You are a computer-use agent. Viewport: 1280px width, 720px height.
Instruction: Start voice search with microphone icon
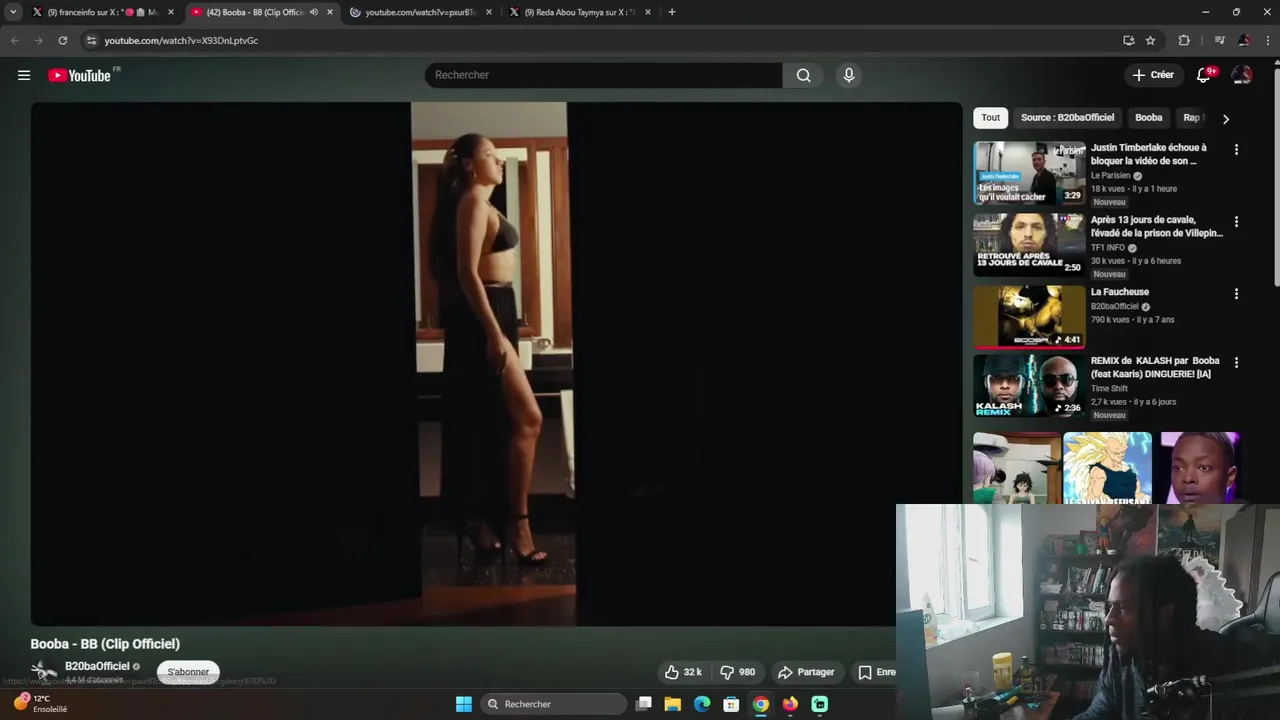click(x=849, y=75)
